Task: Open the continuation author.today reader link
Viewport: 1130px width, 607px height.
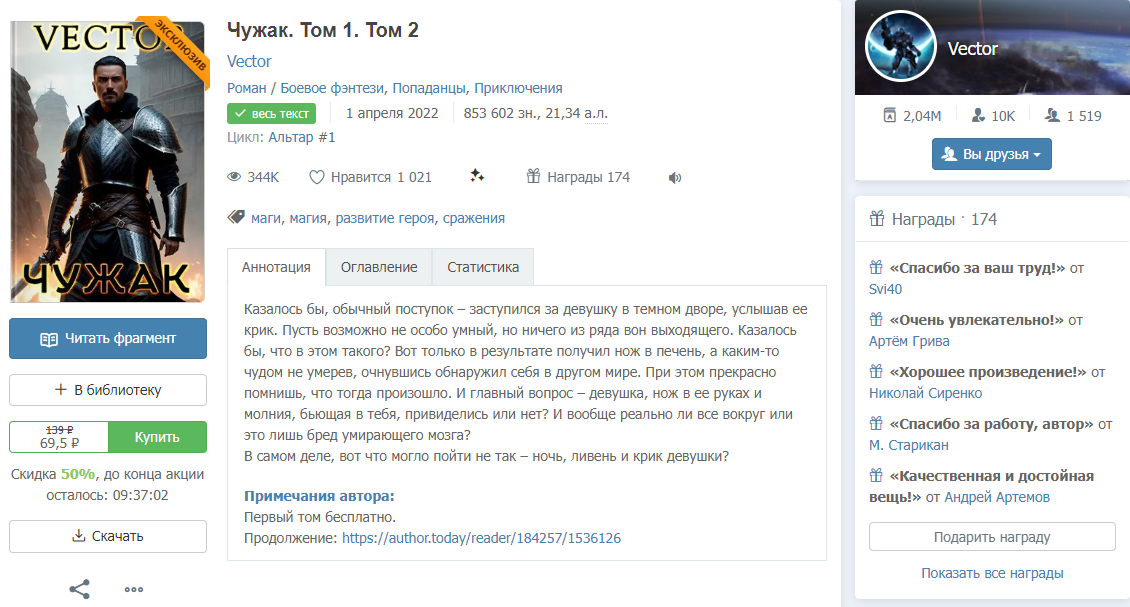Action: coord(481,538)
